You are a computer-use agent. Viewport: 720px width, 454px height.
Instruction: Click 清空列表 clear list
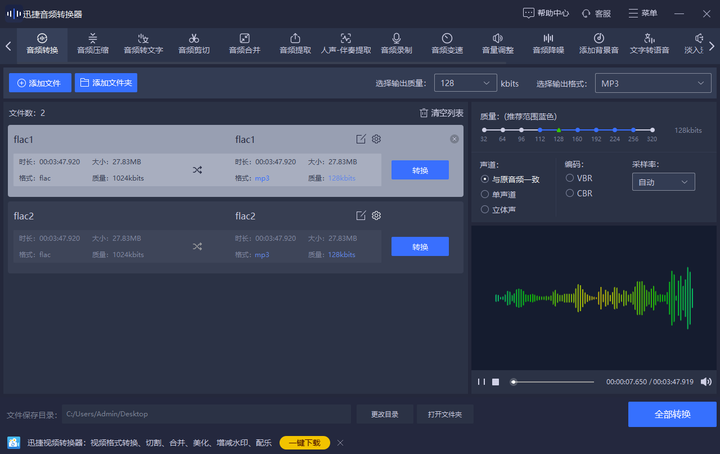click(x=441, y=113)
